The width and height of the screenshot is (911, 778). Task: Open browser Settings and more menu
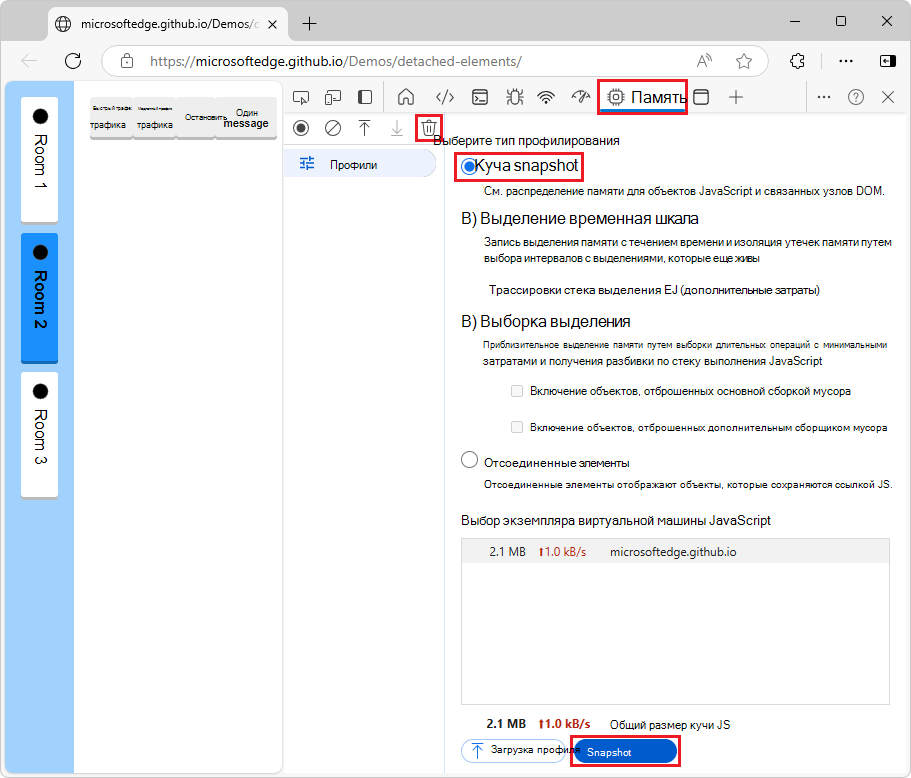[x=846, y=61]
